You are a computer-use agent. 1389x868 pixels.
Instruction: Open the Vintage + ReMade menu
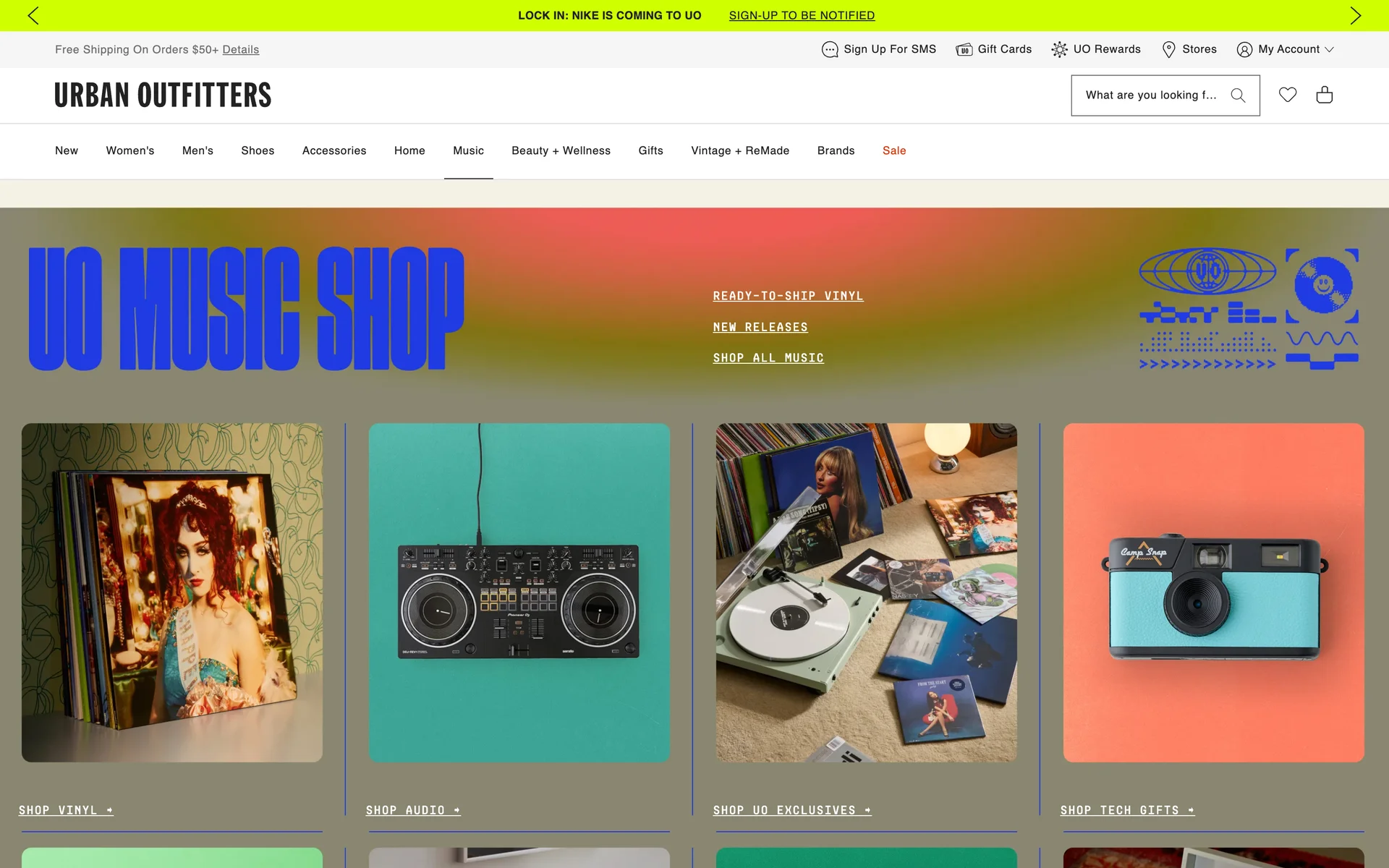coord(740,150)
